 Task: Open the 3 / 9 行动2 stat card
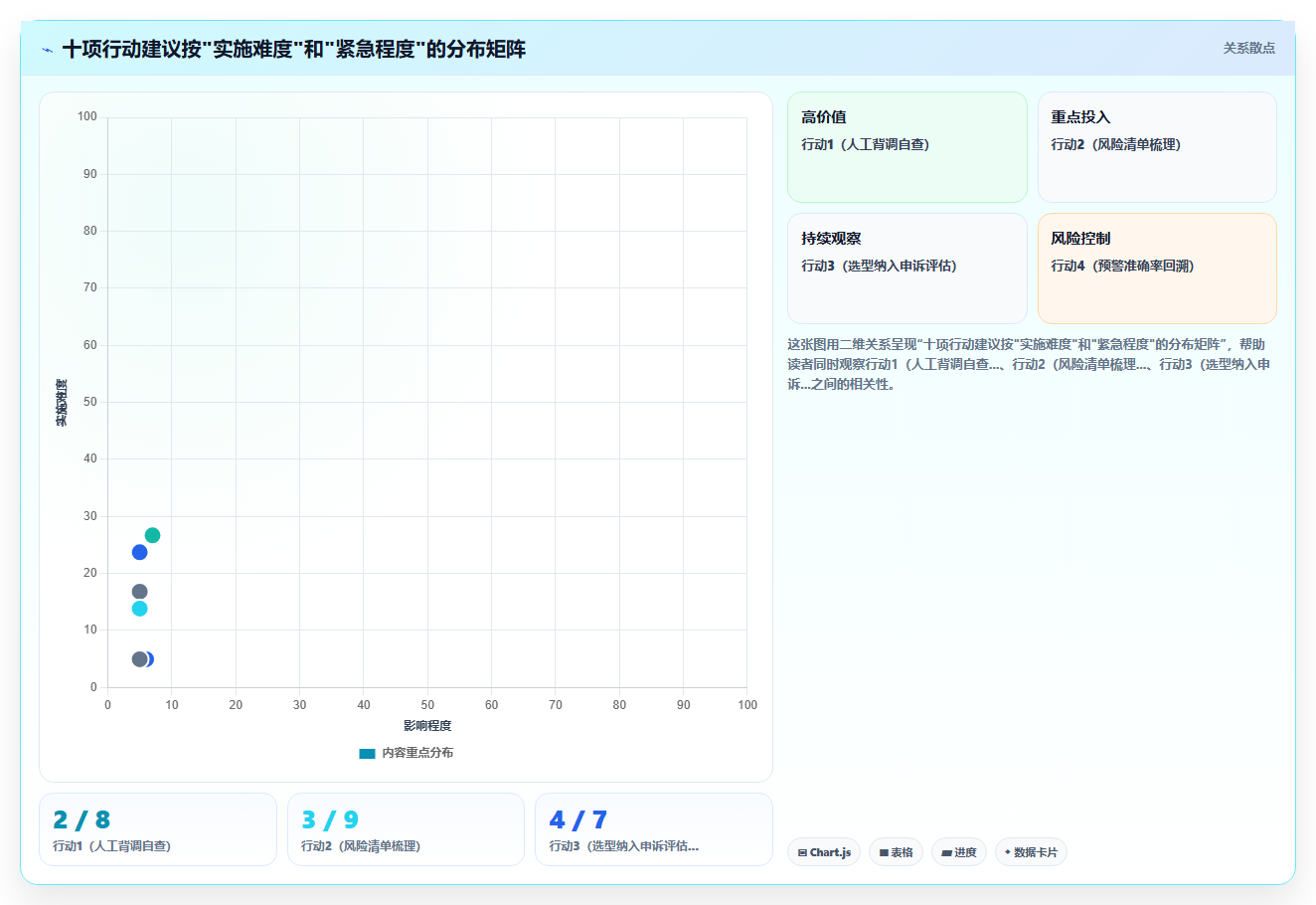pyautogui.click(x=406, y=829)
